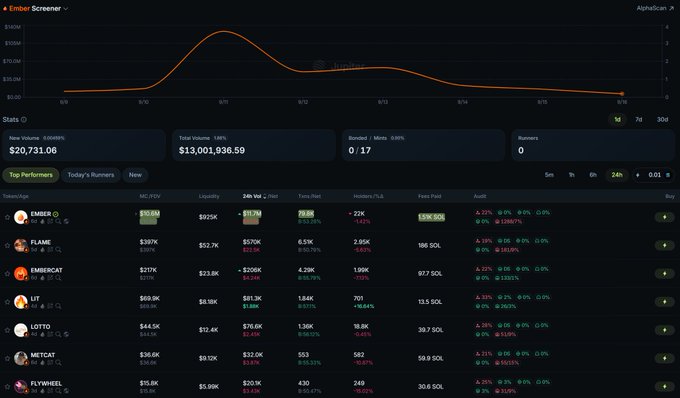This screenshot has height=398, width=680.
Task: Select the 7d stats range
Action: click(638, 119)
